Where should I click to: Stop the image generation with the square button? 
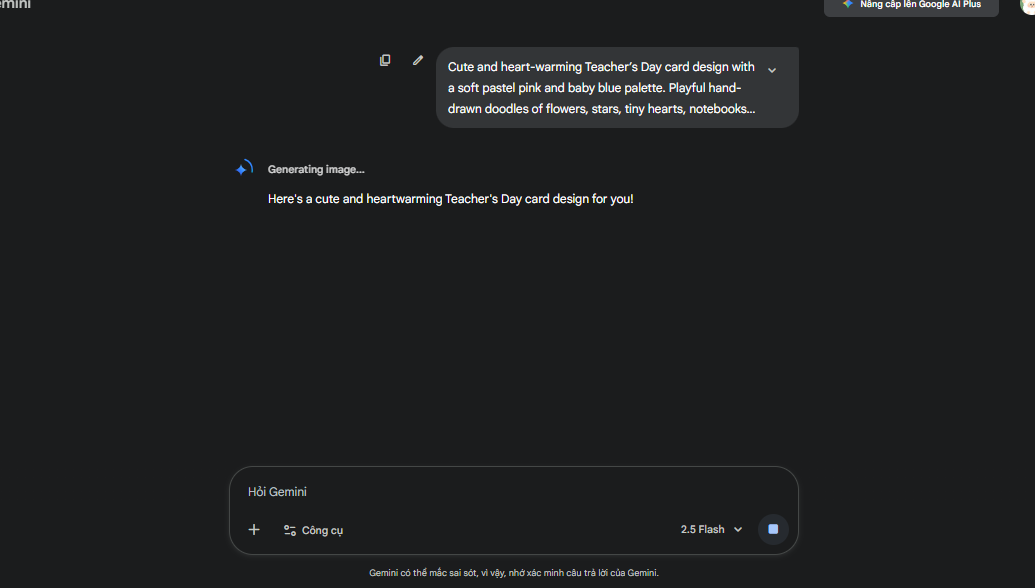coord(773,529)
